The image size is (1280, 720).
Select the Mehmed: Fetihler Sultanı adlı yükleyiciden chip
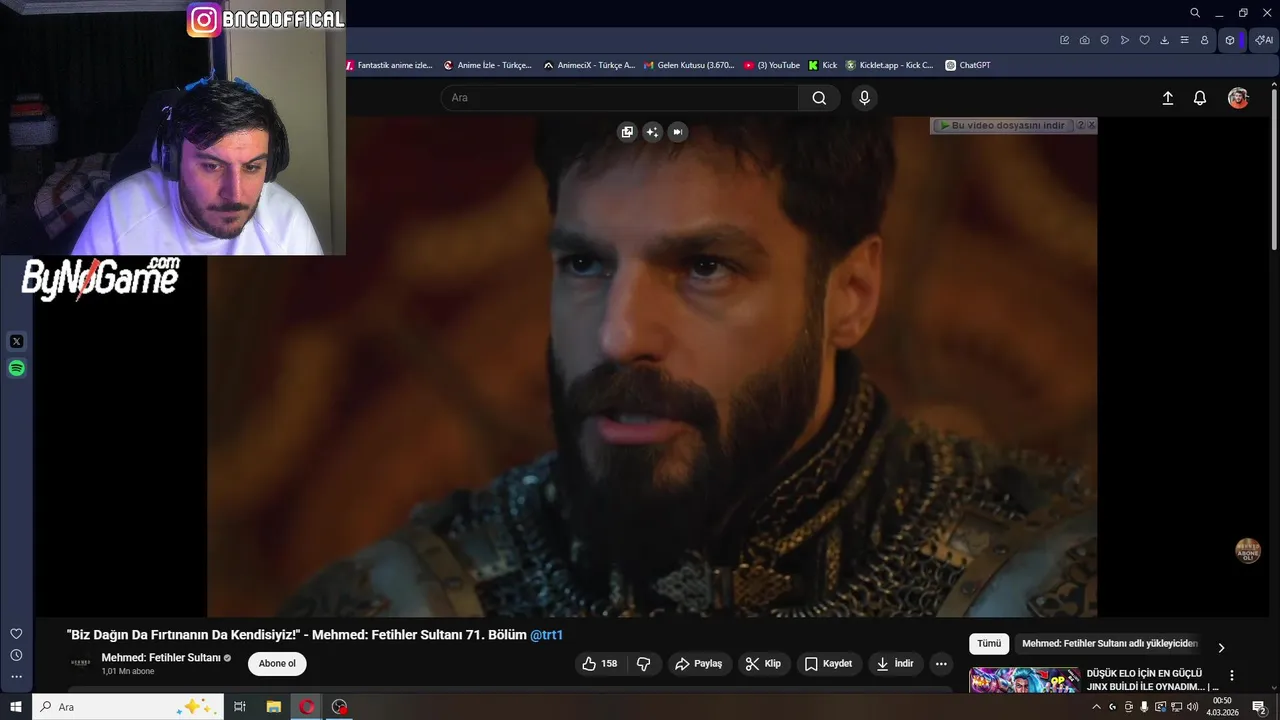pos(1109,644)
